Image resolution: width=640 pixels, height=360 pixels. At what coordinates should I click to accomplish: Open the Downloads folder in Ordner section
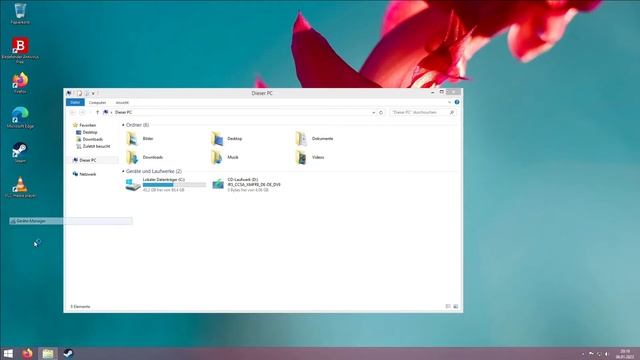(144, 157)
